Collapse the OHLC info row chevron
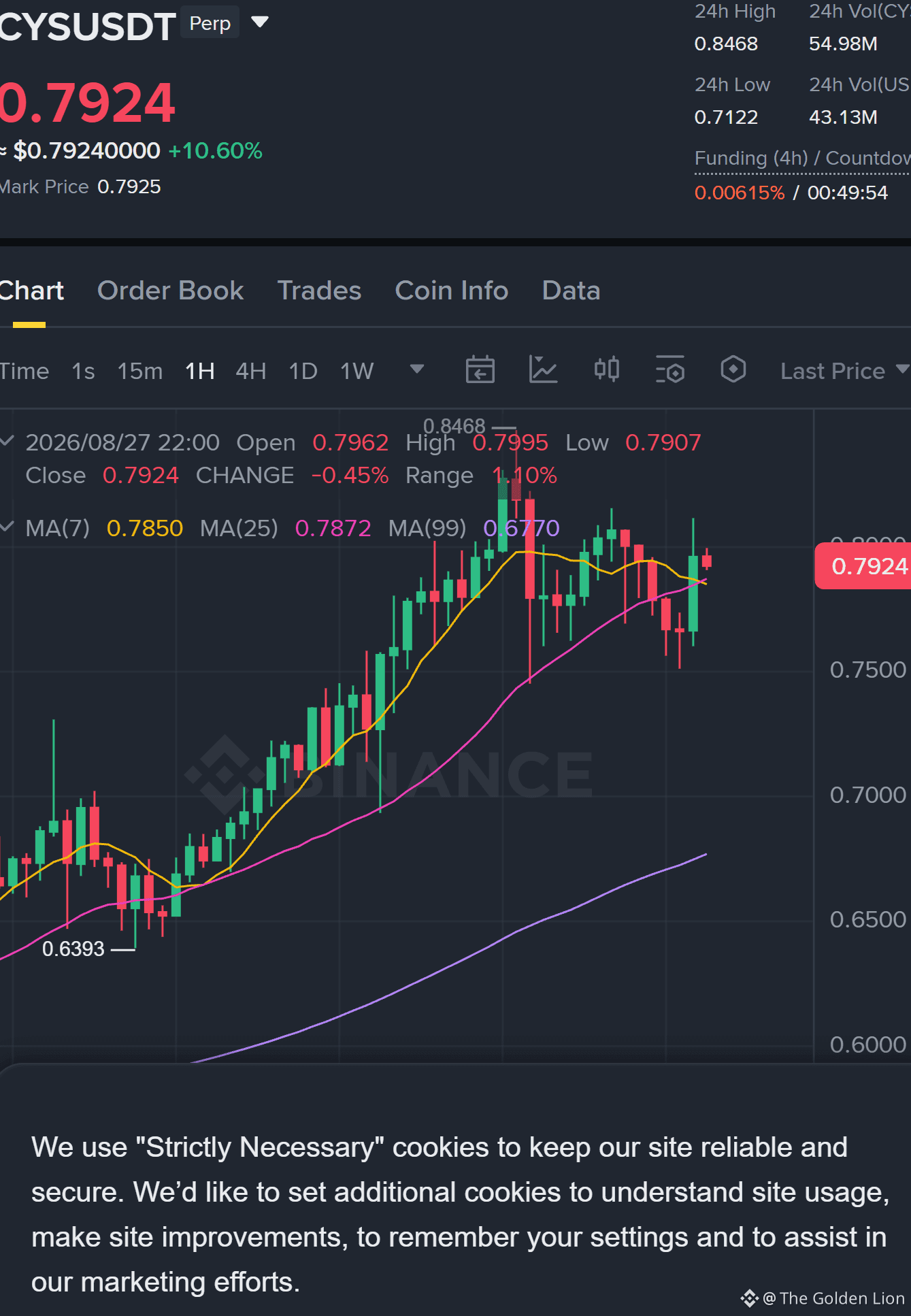The height and width of the screenshot is (1316, 911). point(7,441)
